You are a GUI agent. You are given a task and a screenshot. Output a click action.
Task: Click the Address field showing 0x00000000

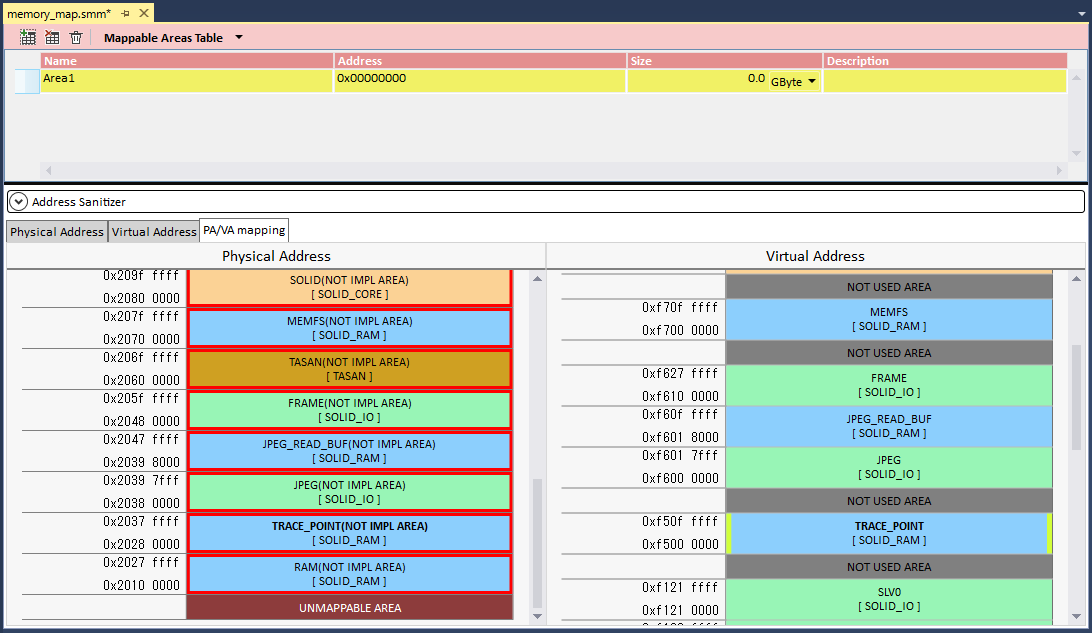pyautogui.click(x=479, y=79)
